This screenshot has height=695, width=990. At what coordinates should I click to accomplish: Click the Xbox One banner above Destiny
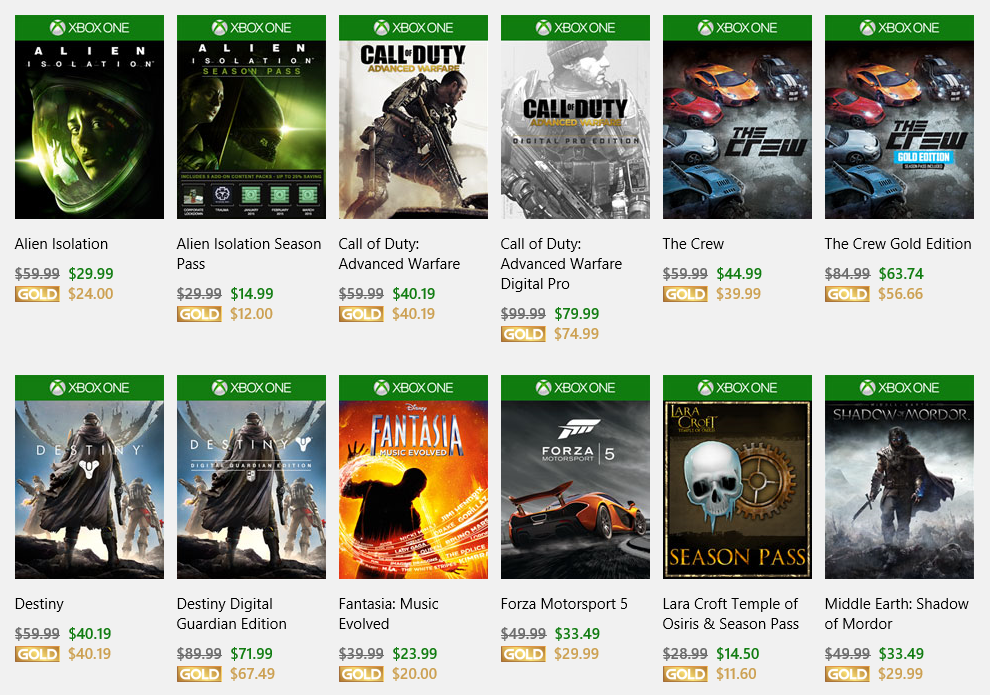point(89,388)
